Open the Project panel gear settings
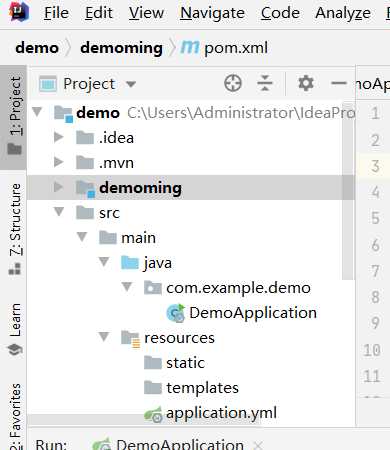 306,83
